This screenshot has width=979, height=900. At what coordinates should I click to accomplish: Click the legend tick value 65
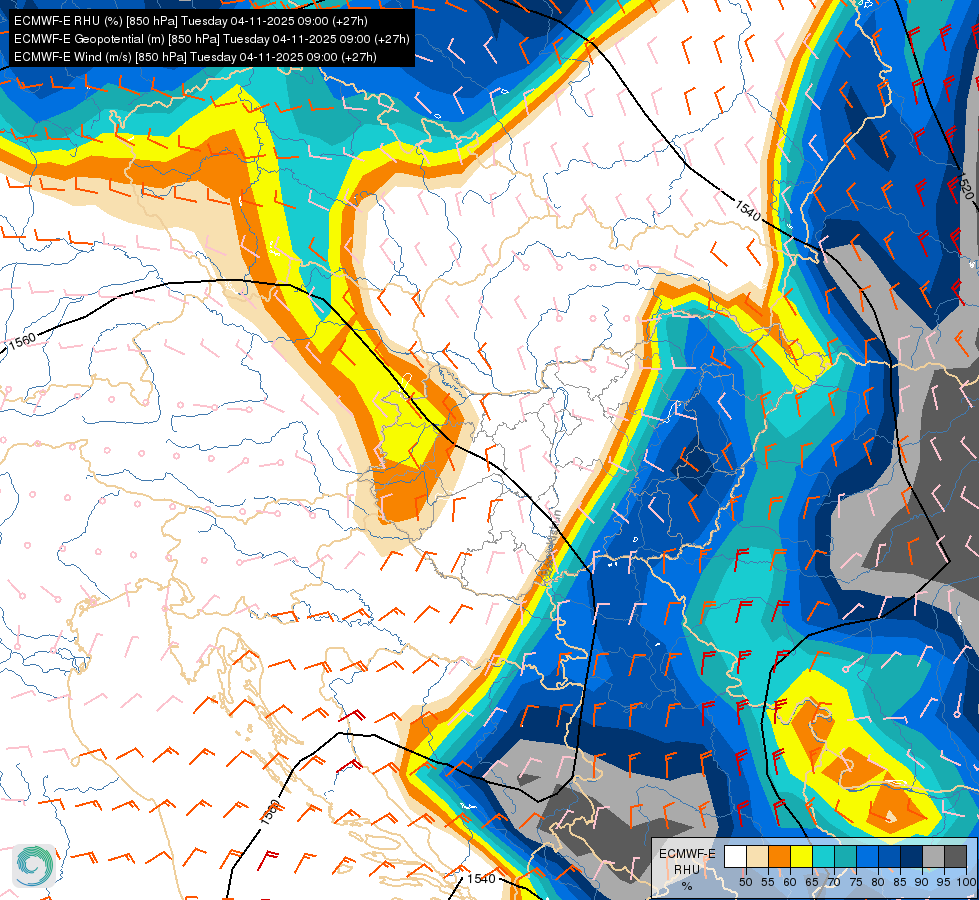coord(812,882)
